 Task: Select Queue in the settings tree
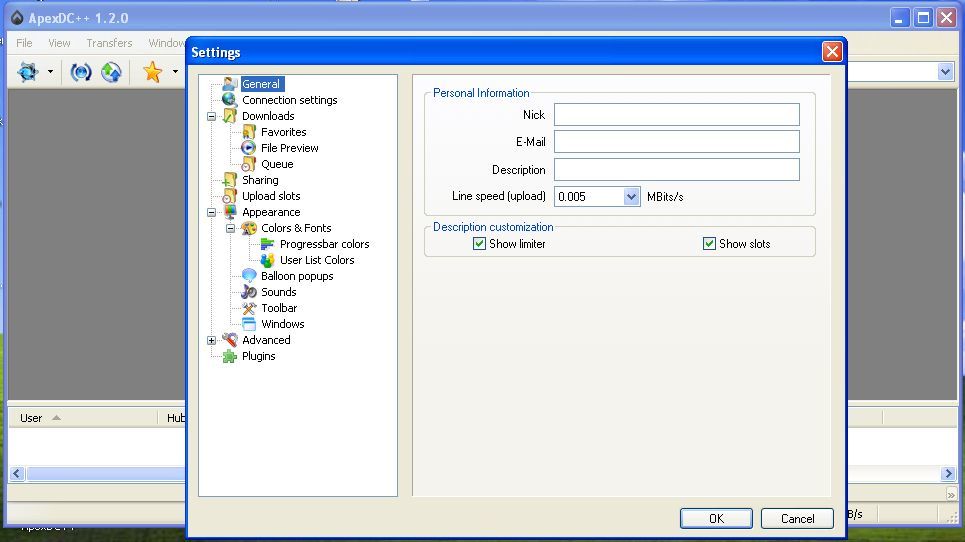tap(277, 164)
